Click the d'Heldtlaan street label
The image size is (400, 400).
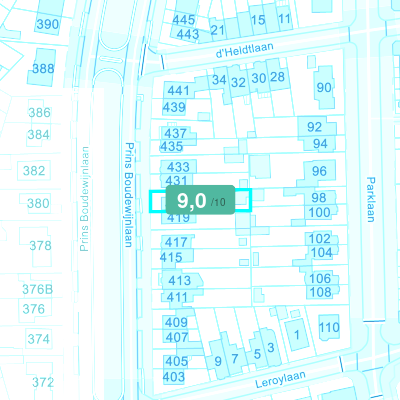pyautogui.click(x=245, y=50)
